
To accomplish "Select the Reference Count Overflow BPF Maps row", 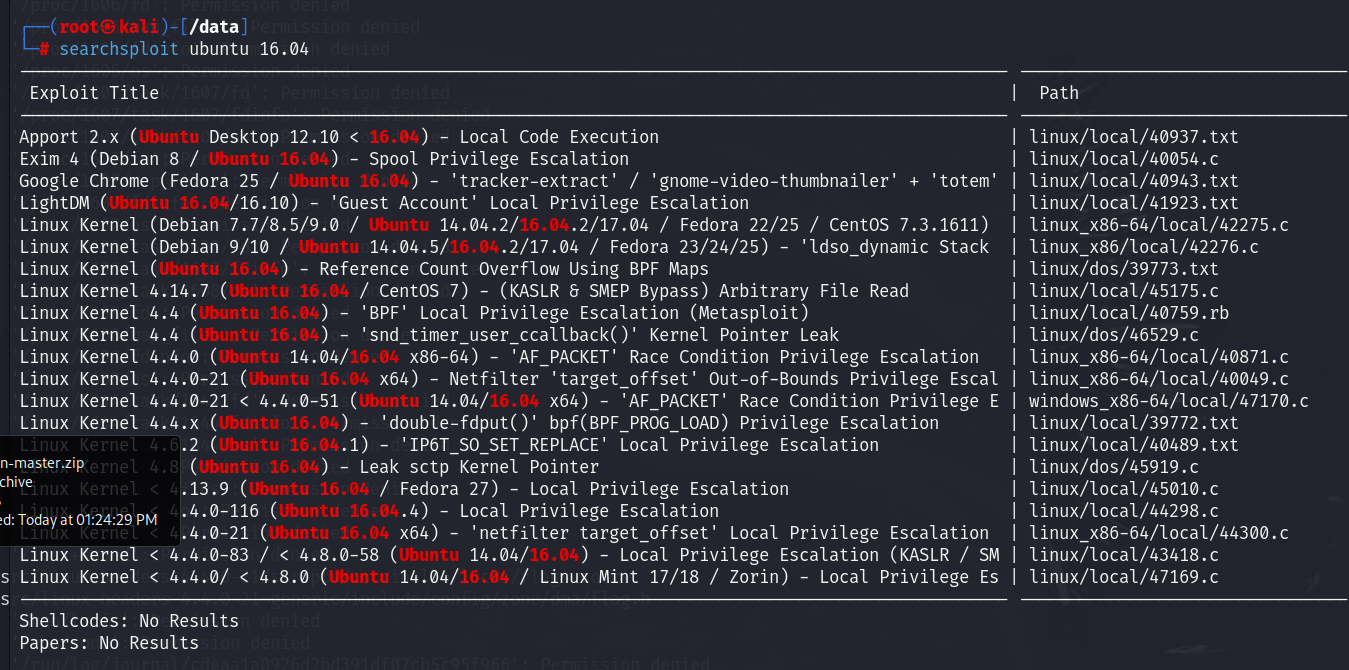I will click(364, 269).
